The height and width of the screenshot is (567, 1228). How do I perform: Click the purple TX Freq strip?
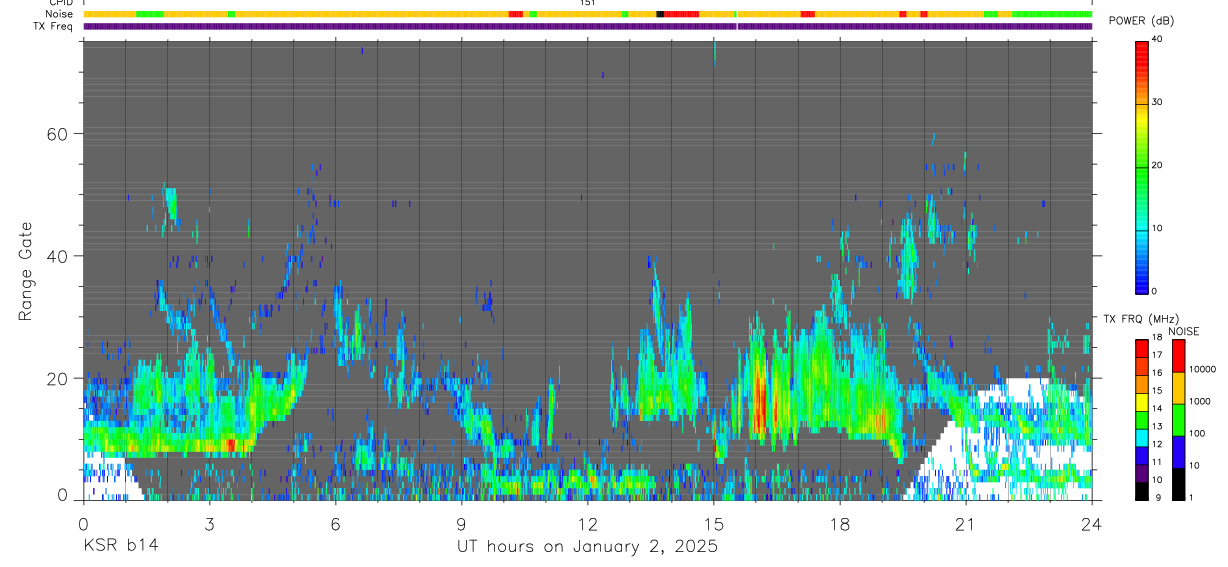click(x=587, y=26)
